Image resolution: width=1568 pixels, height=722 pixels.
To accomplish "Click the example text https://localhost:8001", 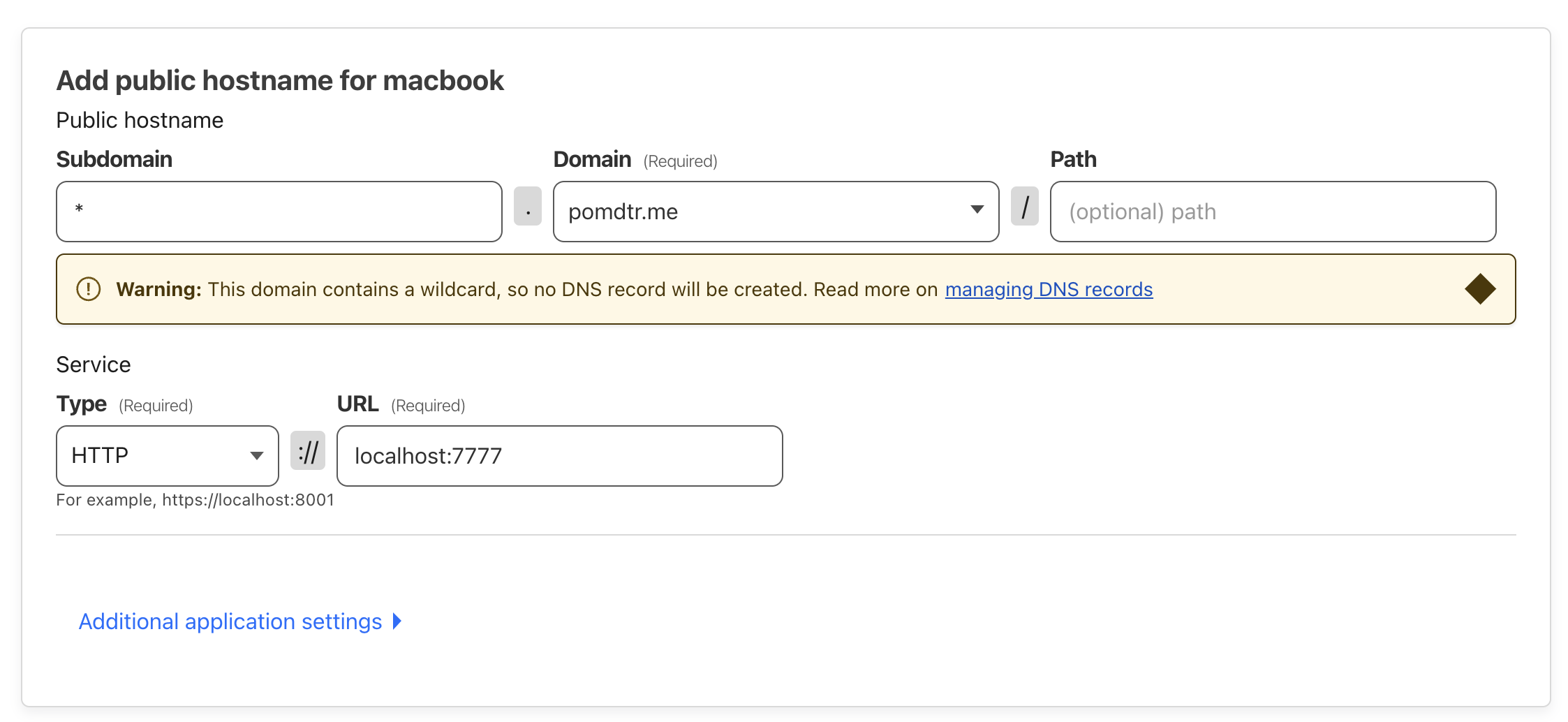I will click(x=248, y=500).
